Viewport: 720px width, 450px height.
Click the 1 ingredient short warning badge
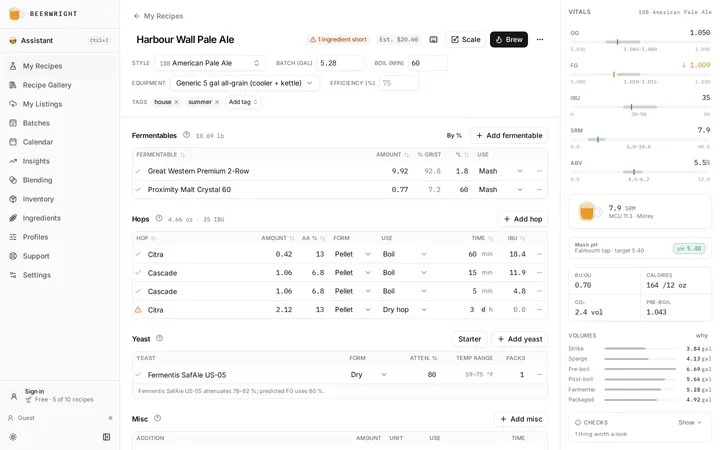click(x=338, y=39)
